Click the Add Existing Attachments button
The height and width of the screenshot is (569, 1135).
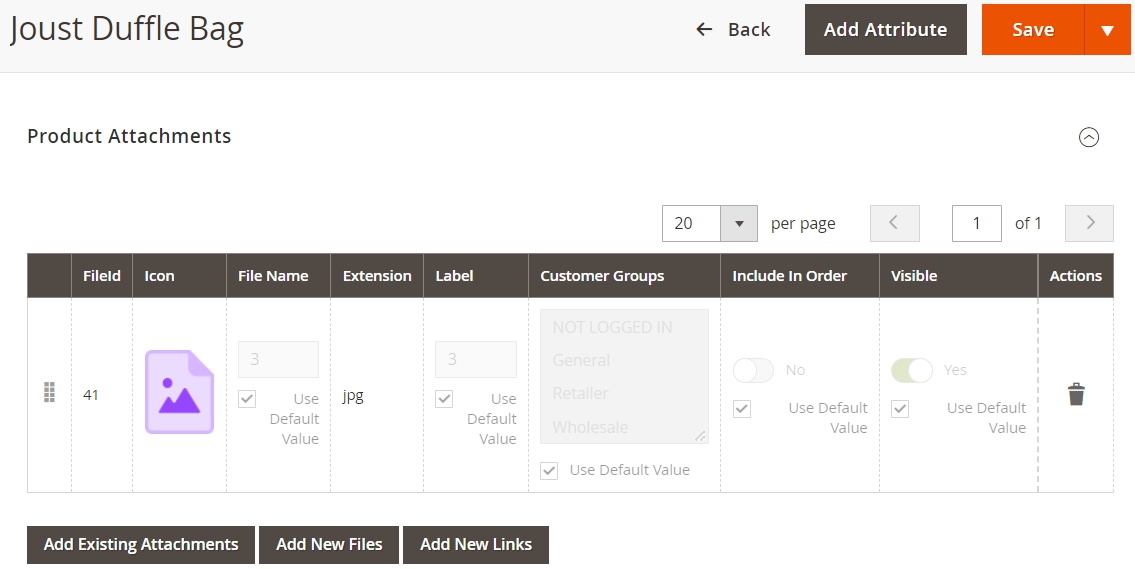click(141, 544)
